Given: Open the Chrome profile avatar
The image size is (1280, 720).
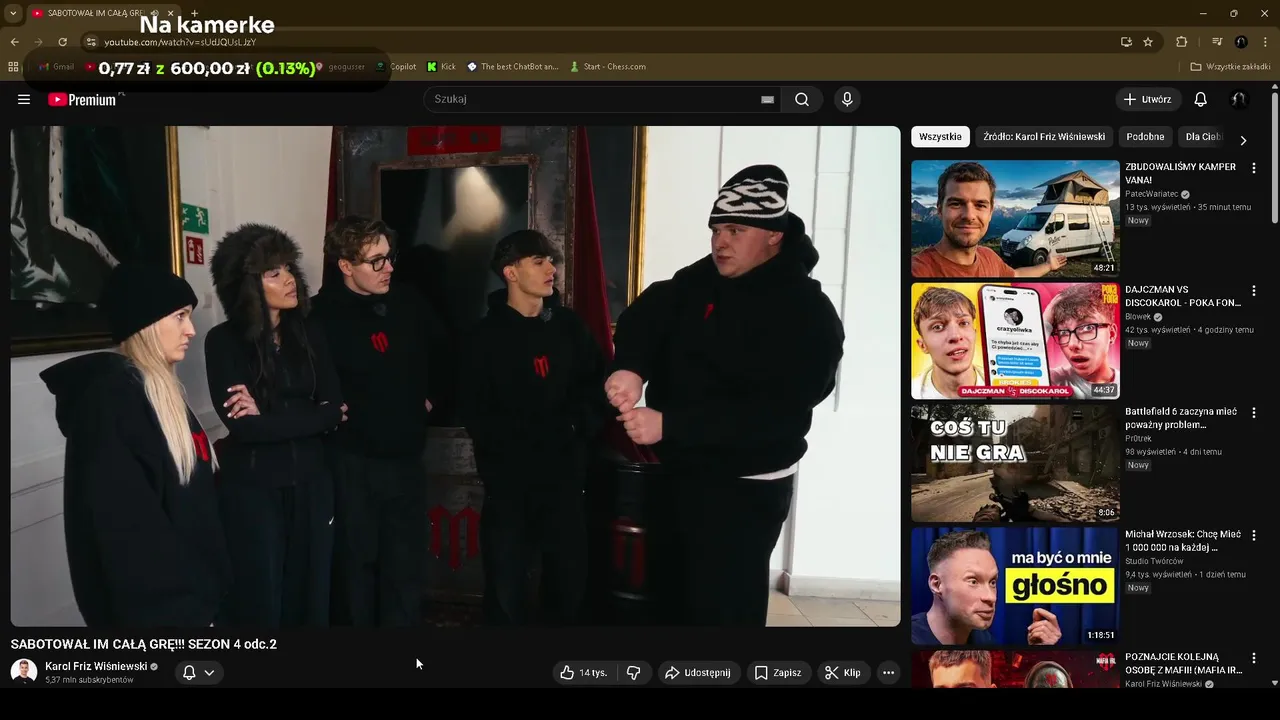Looking at the screenshot, I should 1241,42.
